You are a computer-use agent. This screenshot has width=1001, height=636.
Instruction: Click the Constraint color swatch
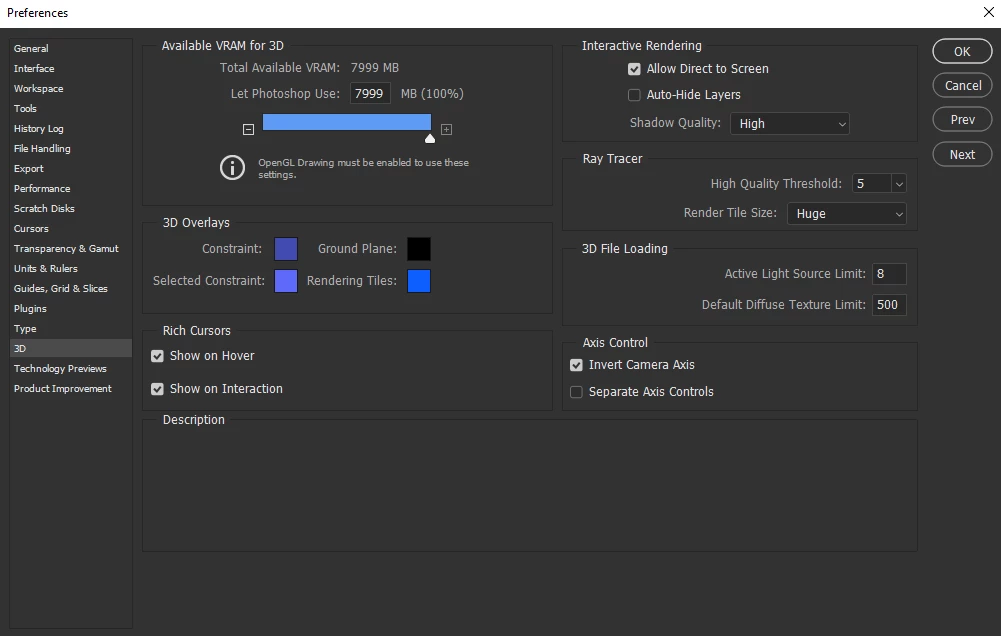[286, 249]
